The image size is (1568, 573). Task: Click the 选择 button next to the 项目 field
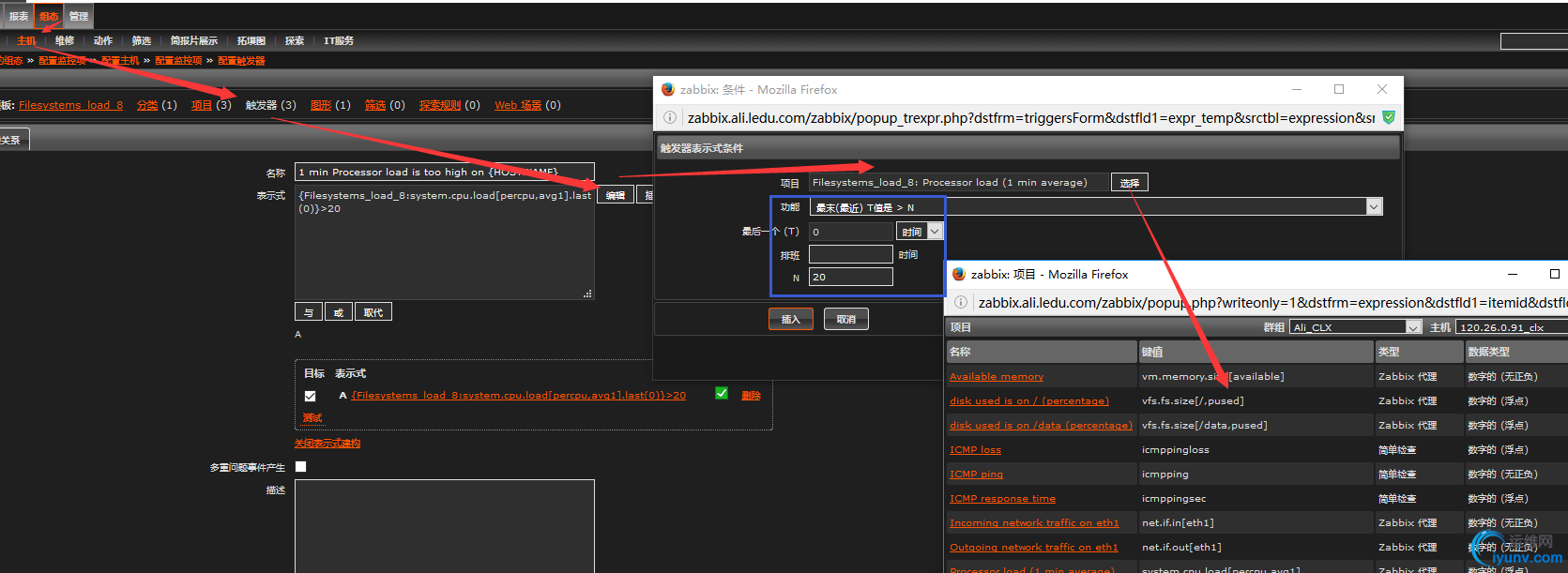coord(1130,183)
